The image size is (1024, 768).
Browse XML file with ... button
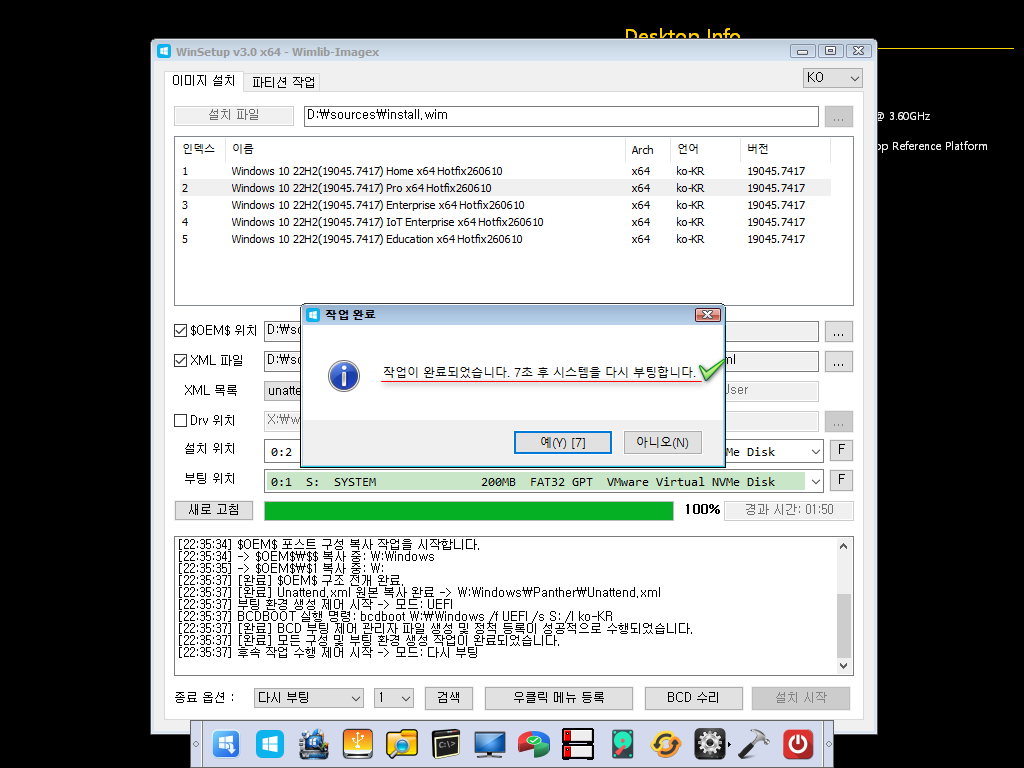839,362
